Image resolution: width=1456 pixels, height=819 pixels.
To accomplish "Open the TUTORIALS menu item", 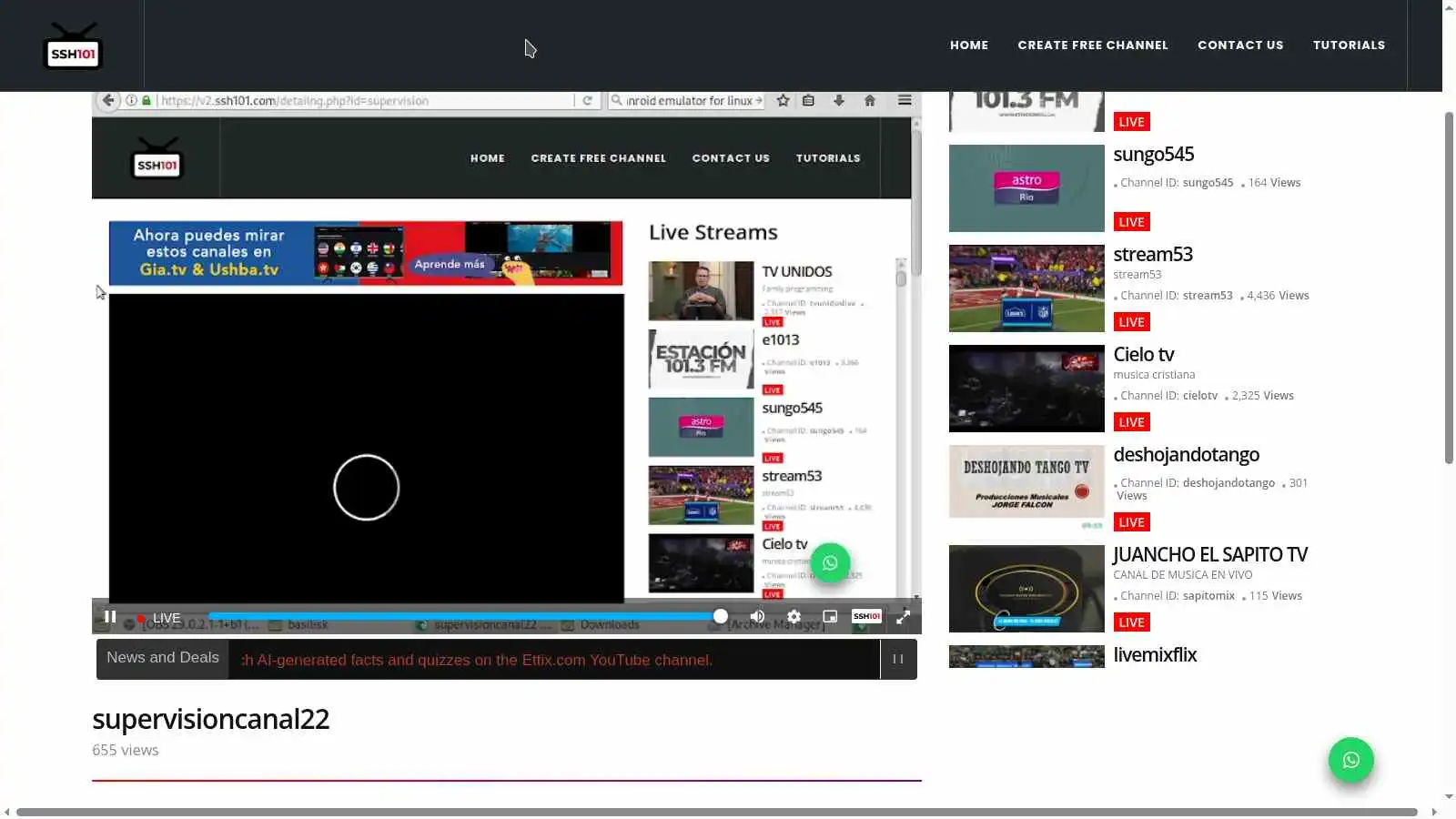I will point(1349,45).
